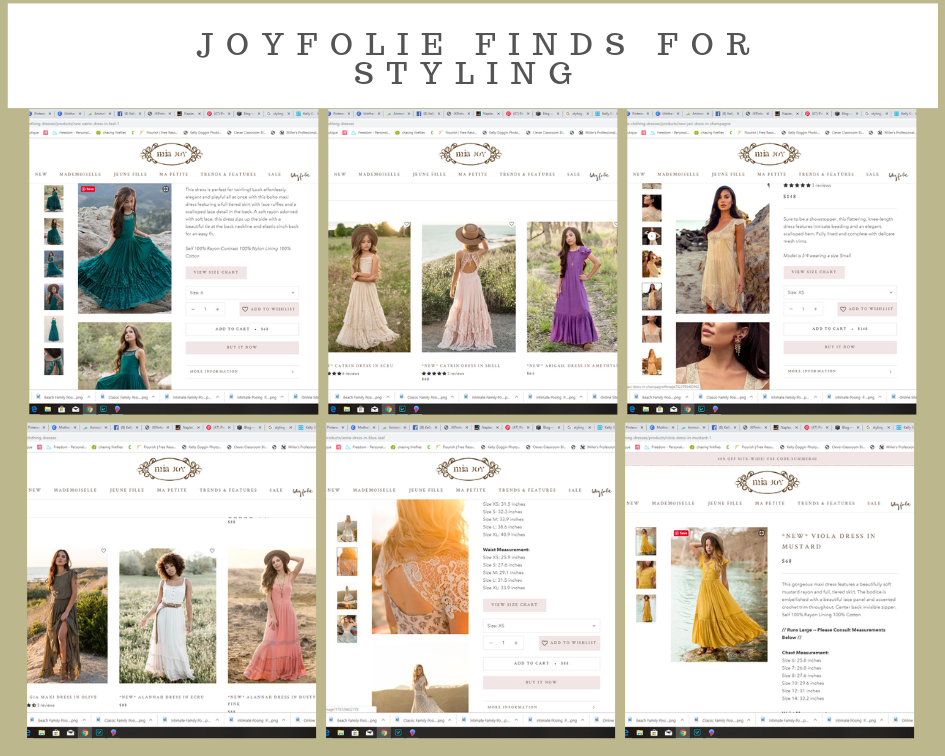Click Waist Measurement heading on lace-back dress page
The image size is (945, 756).
(x=506, y=550)
